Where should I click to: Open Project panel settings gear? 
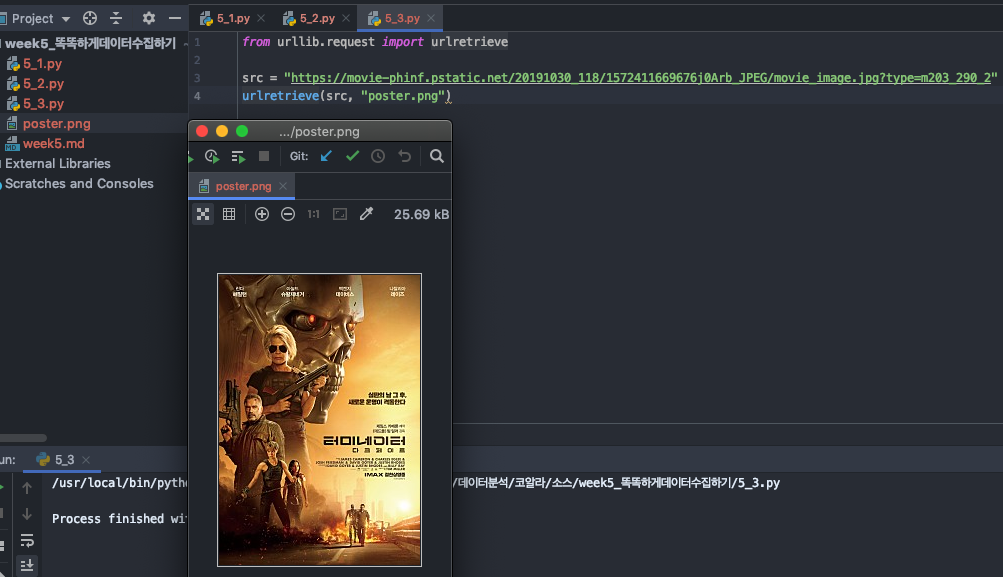(x=148, y=19)
